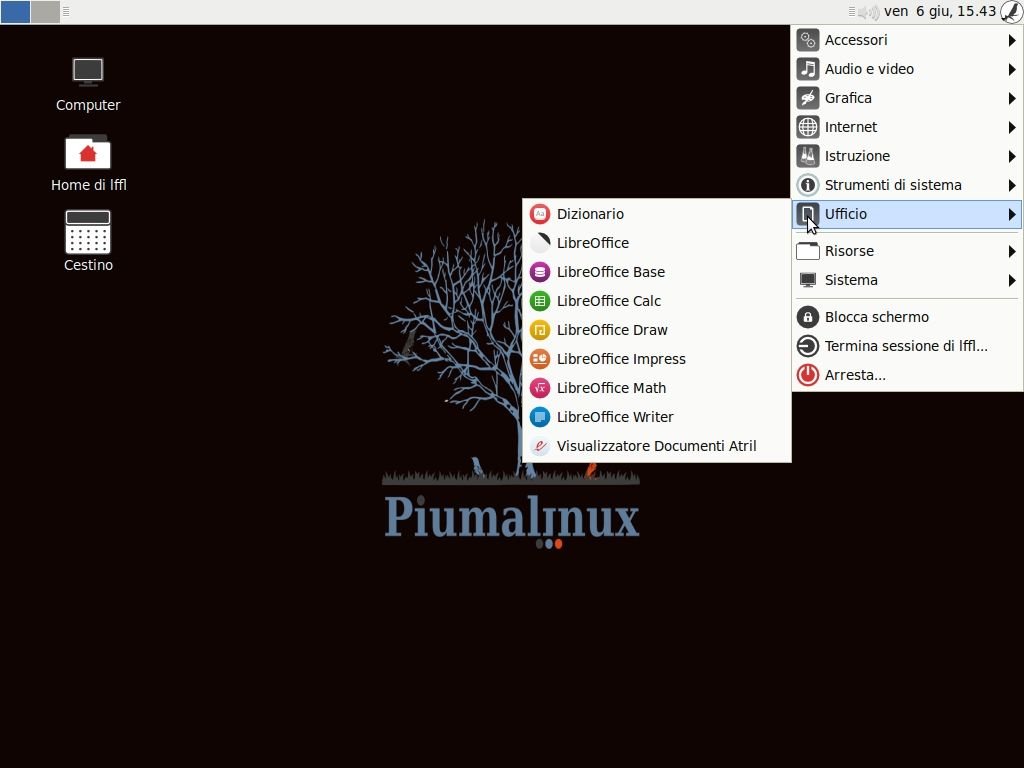Expand the Internet submenu

pyautogui.click(x=851, y=127)
